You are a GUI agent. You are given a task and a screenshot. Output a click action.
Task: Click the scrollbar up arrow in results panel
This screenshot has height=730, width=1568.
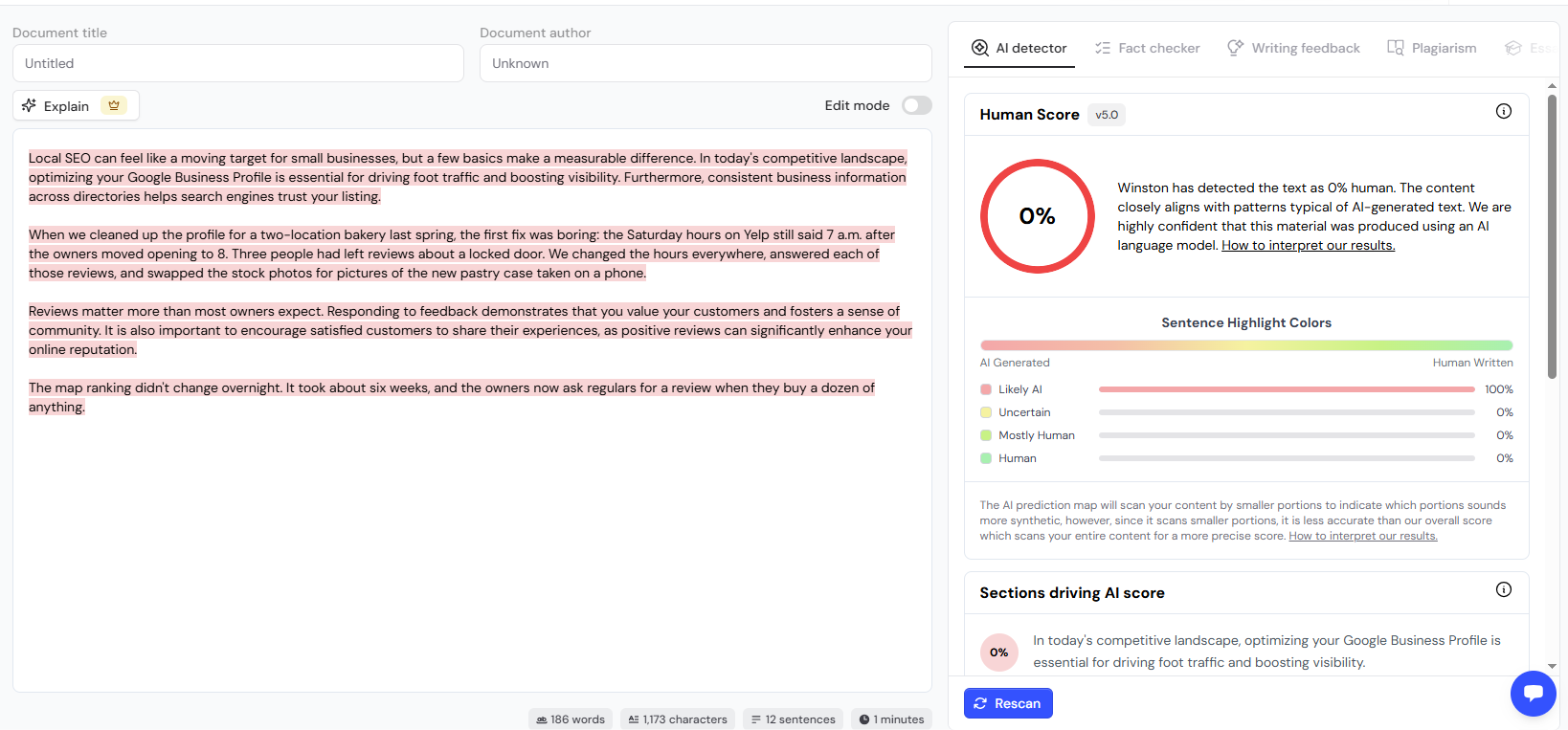[x=1552, y=85]
